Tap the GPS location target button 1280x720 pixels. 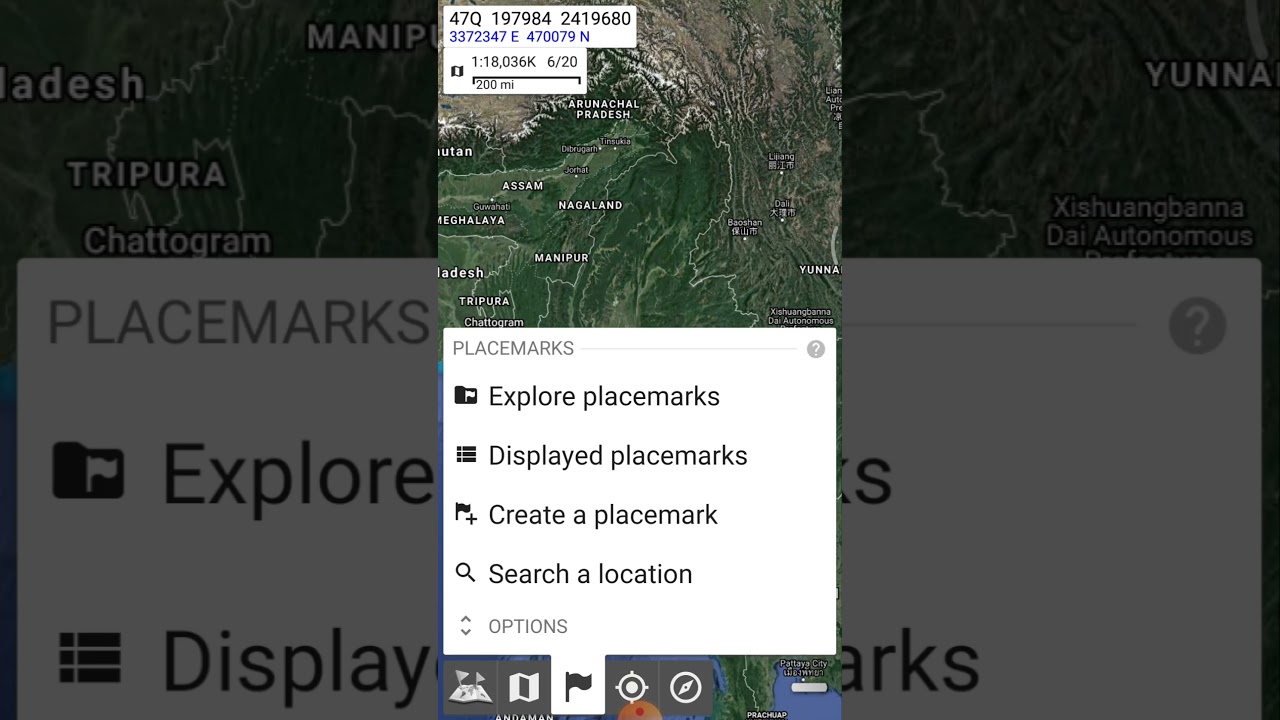[632, 687]
